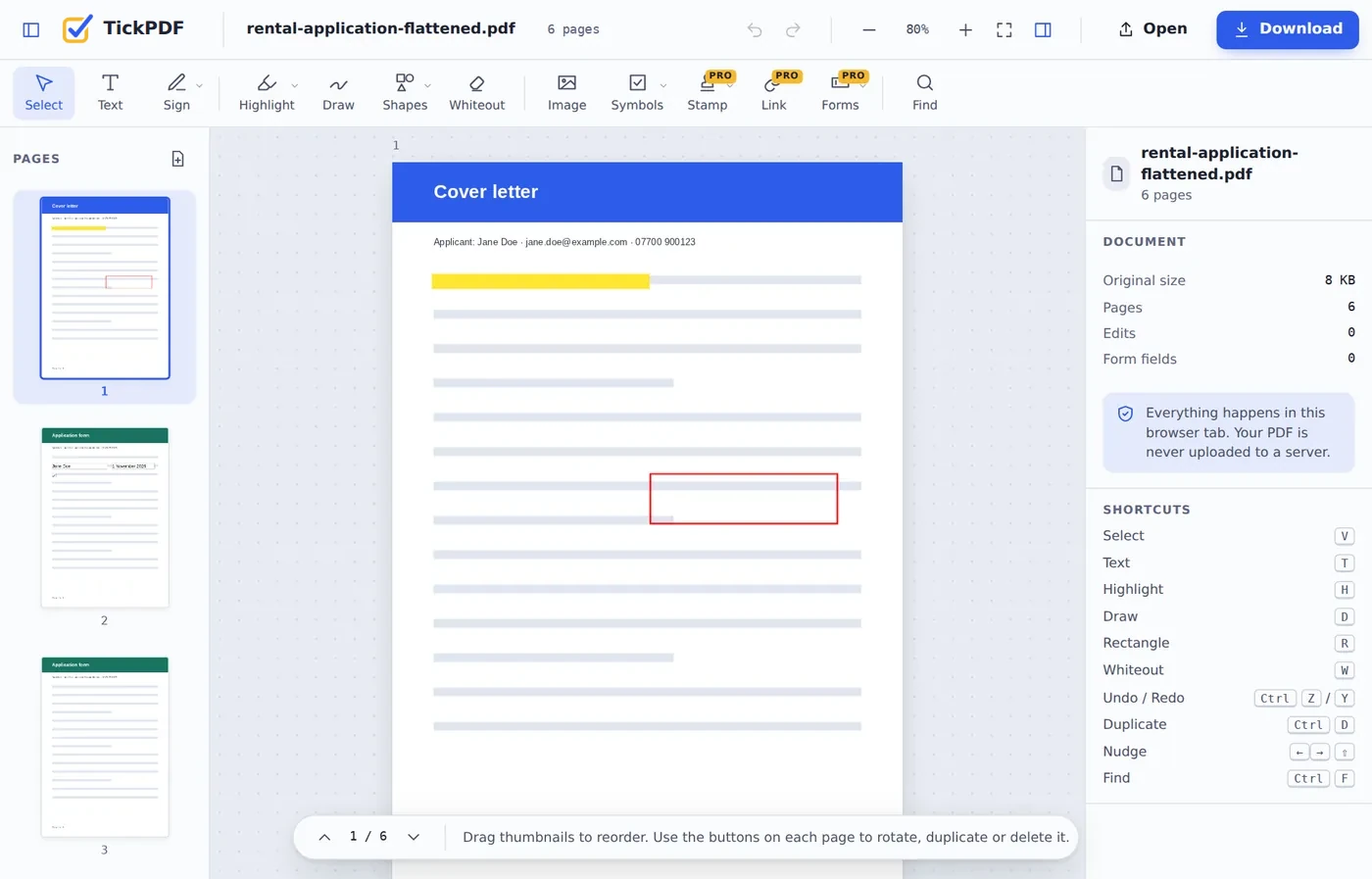Choose the Shapes tool

[x=405, y=92]
